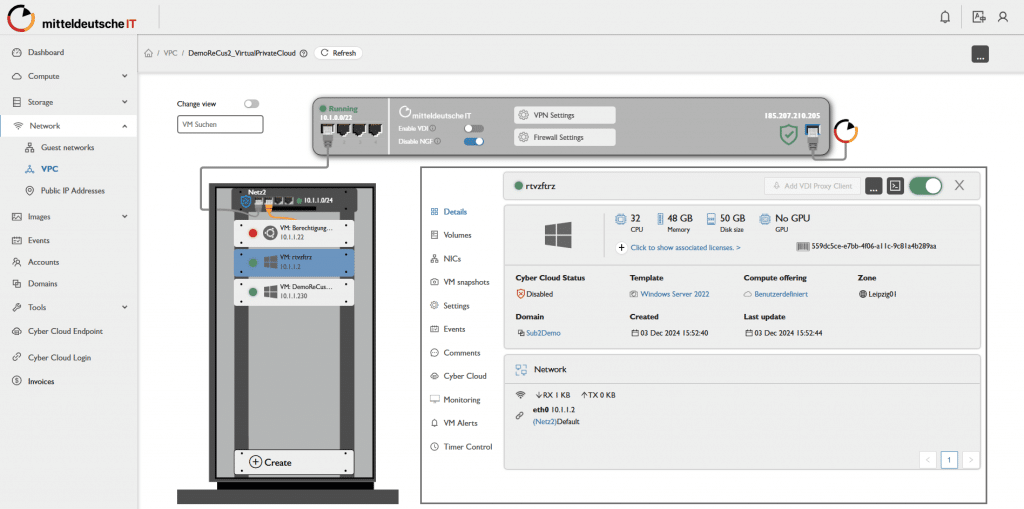Switch to the VM snapshots tab
The image size is (1024, 509).
(466, 282)
